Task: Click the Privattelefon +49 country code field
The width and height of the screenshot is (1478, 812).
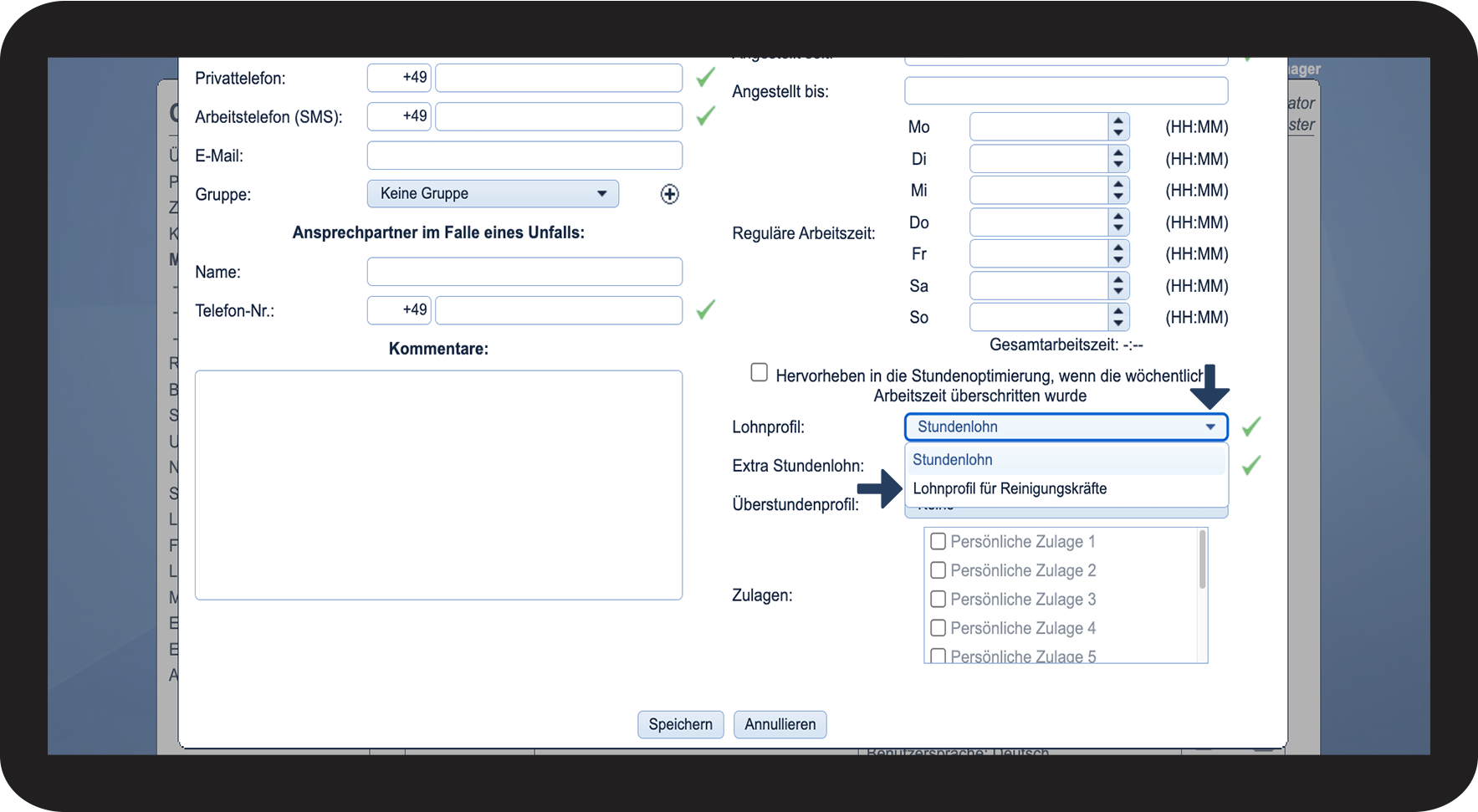Action: pyautogui.click(x=399, y=78)
